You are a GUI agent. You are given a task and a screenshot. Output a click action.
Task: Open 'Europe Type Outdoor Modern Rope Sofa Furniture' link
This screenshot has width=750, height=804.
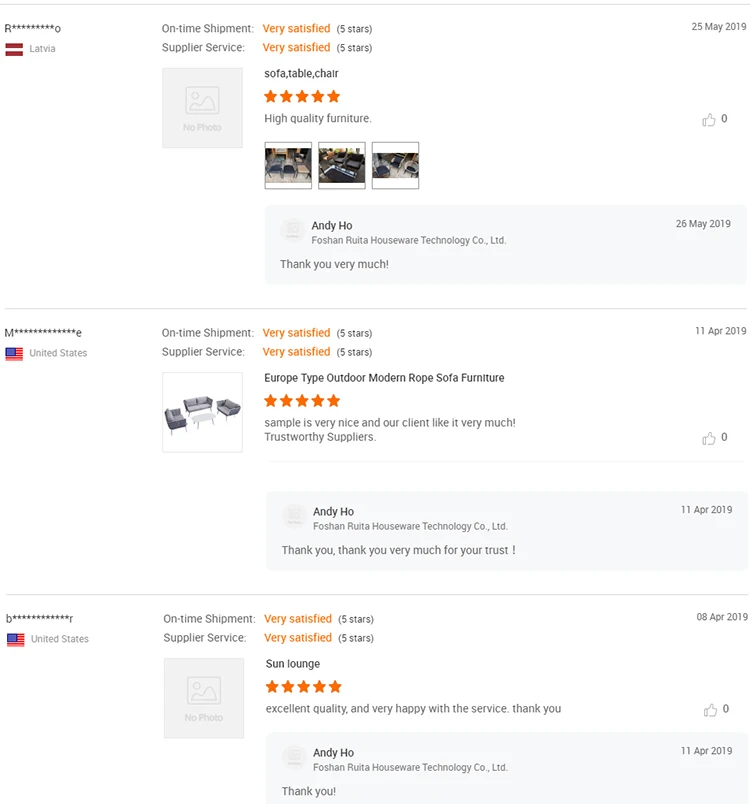click(384, 378)
